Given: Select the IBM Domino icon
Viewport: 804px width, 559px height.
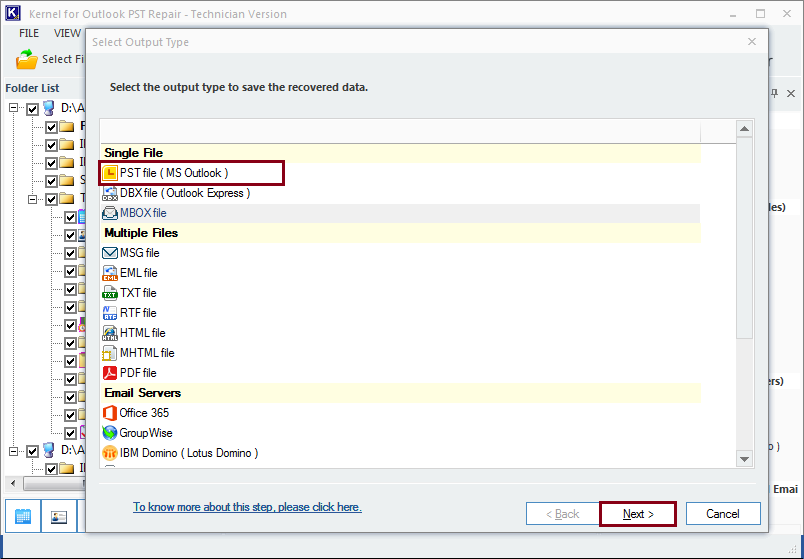Looking at the screenshot, I should (110, 453).
